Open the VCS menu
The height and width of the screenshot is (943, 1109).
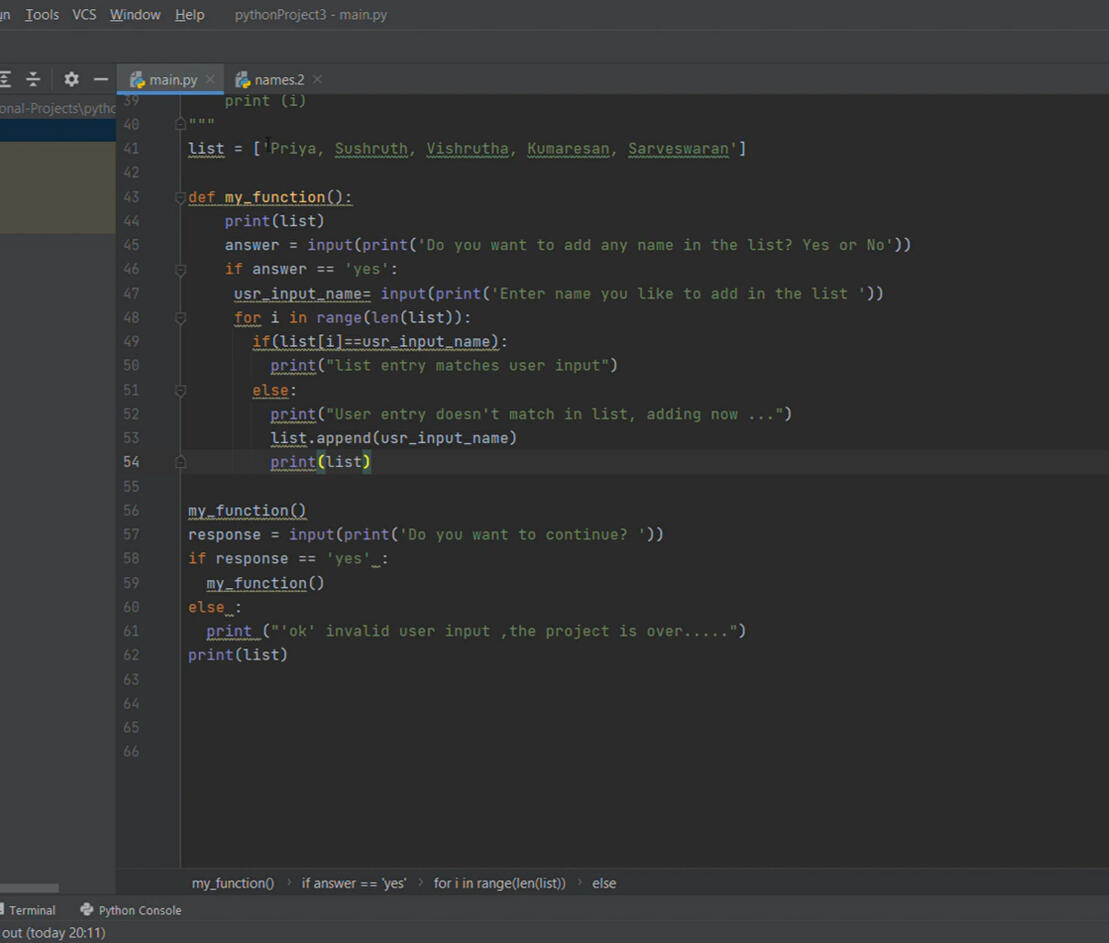tap(84, 15)
